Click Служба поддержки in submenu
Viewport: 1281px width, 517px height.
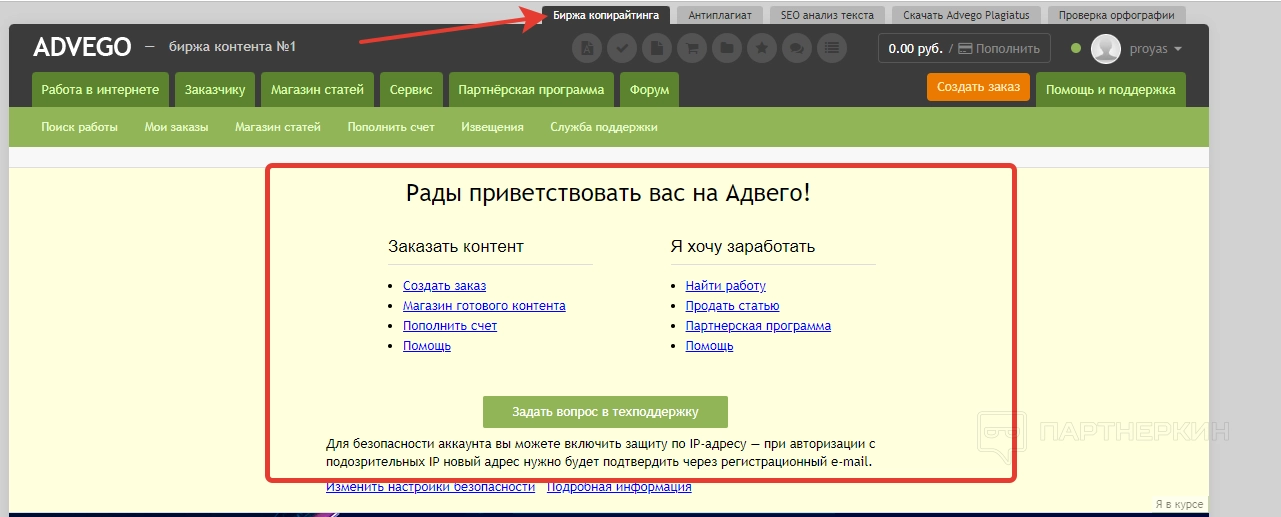click(604, 127)
